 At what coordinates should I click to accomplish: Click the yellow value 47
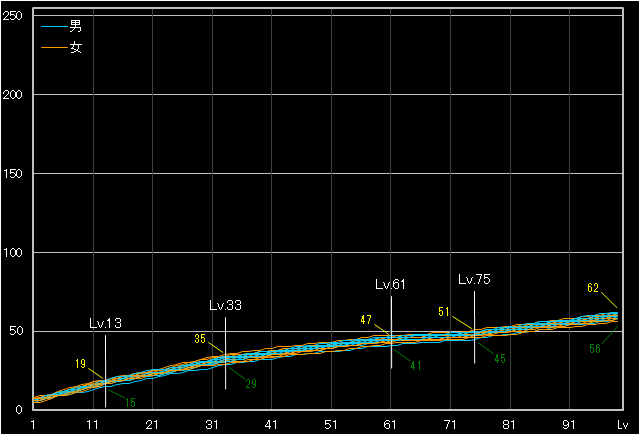click(366, 320)
